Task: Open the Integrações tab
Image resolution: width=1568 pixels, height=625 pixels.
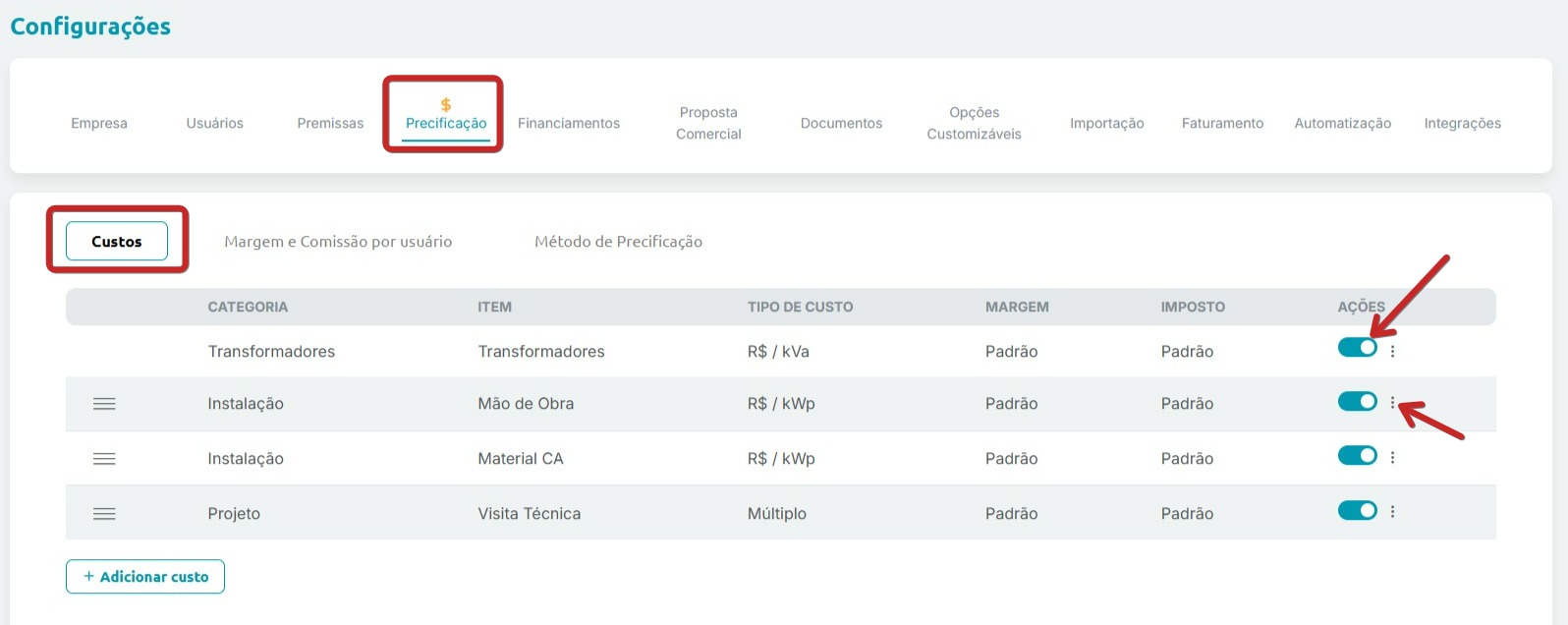Action: [x=1462, y=123]
